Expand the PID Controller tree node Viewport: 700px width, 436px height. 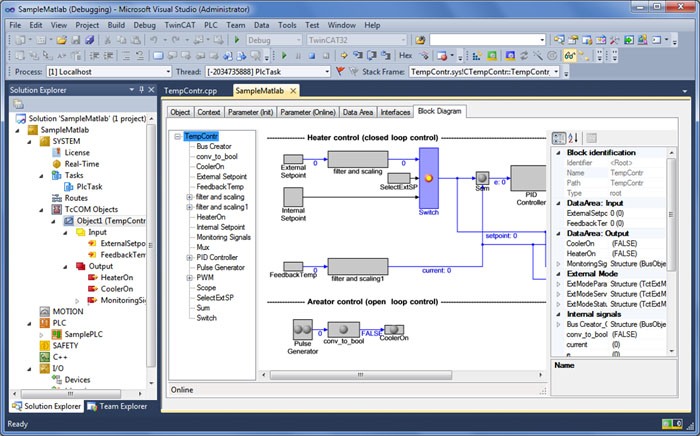[x=189, y=257]
